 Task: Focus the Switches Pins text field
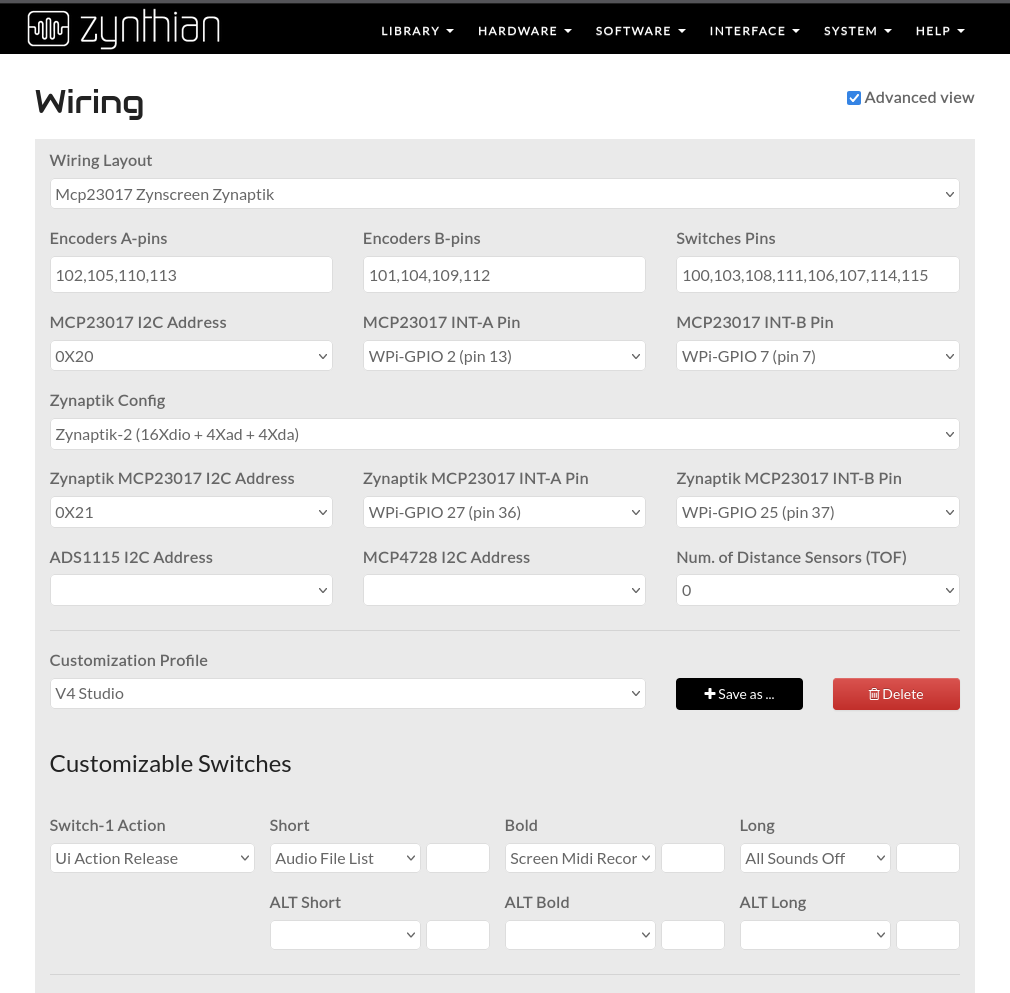(817, 275)
